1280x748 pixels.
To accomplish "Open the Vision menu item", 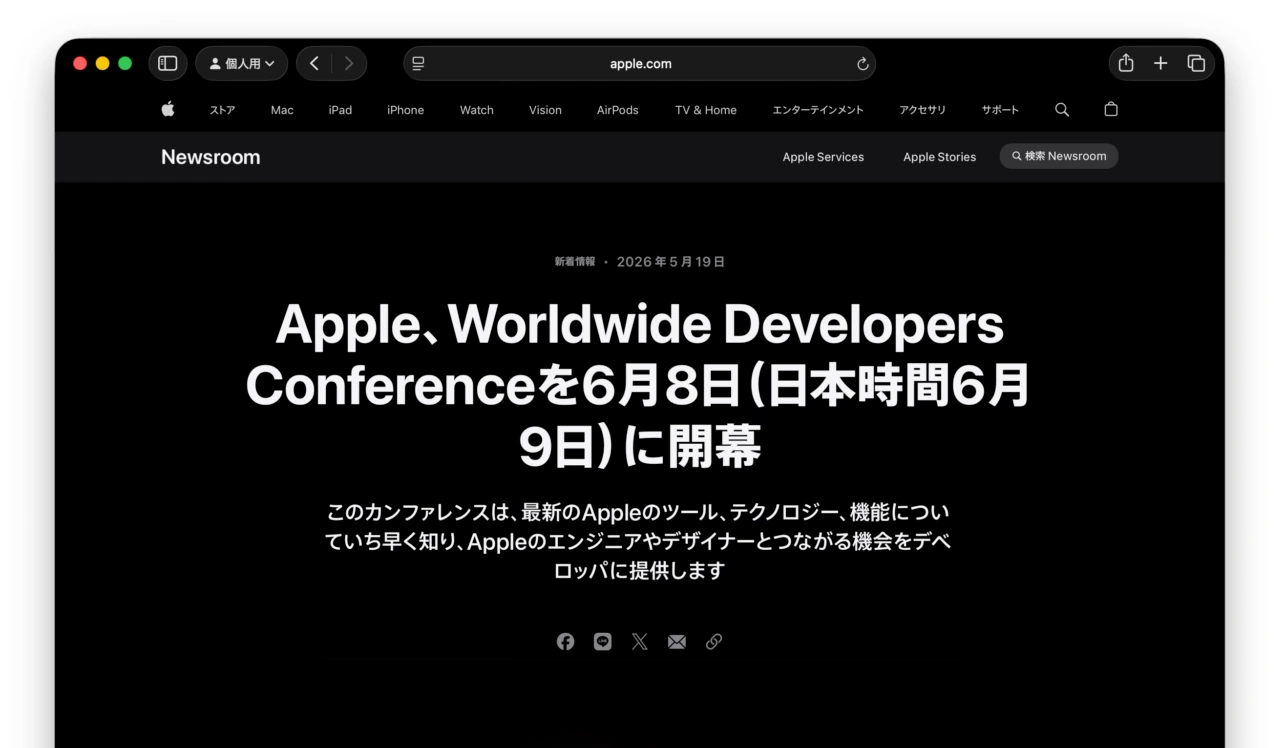I will pos(545,110).
